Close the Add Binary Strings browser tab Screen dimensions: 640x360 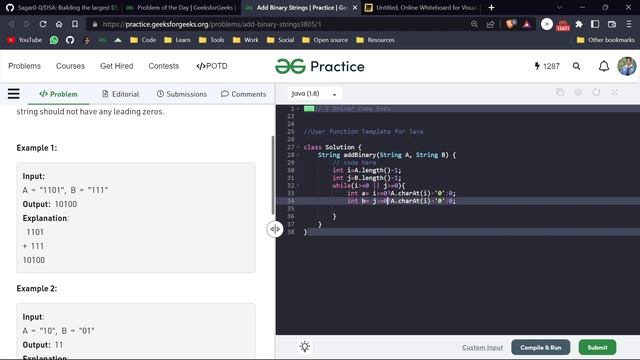coord(355,7)
